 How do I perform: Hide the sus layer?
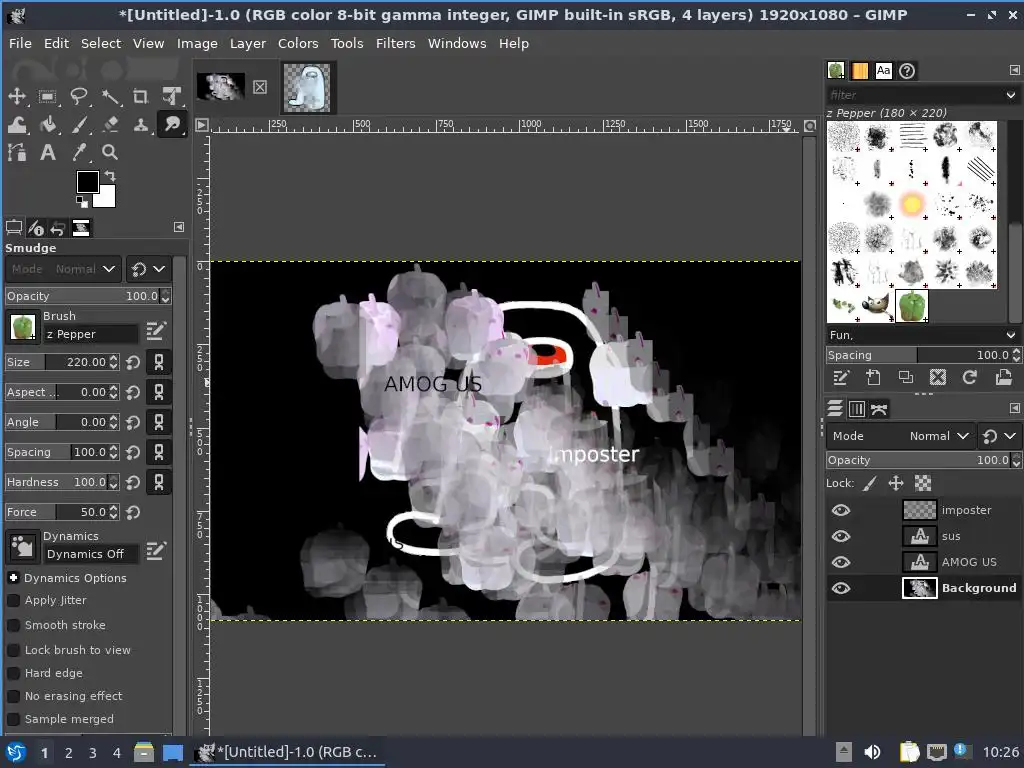841,536
